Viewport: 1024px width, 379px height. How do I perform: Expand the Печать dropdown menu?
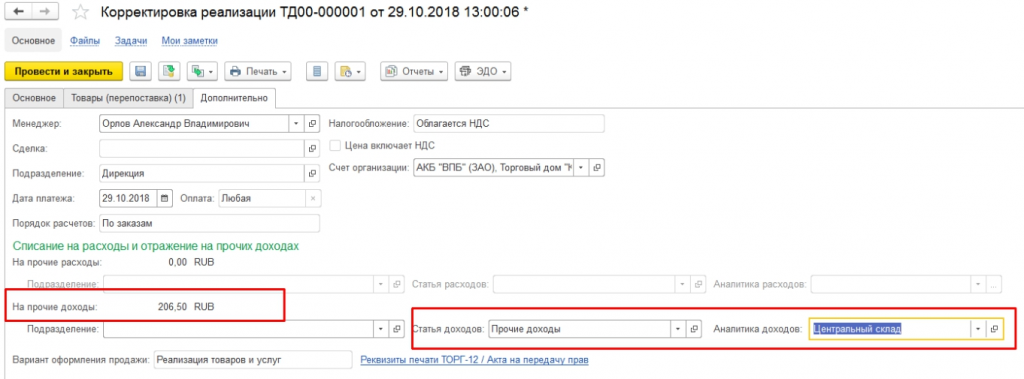point(257,71)
